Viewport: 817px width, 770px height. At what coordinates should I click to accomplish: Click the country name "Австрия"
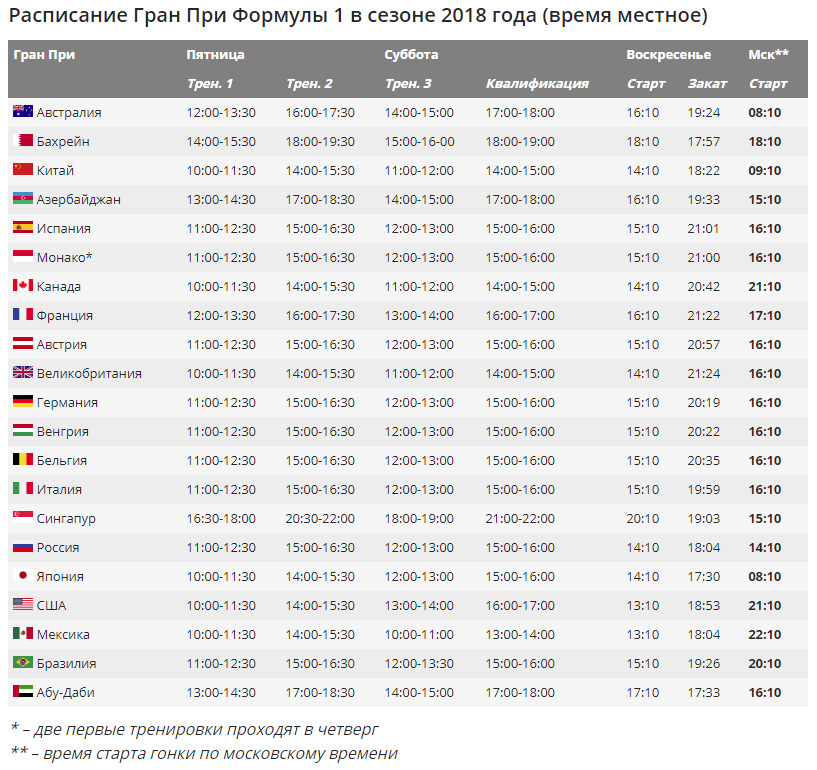[61, 345]
